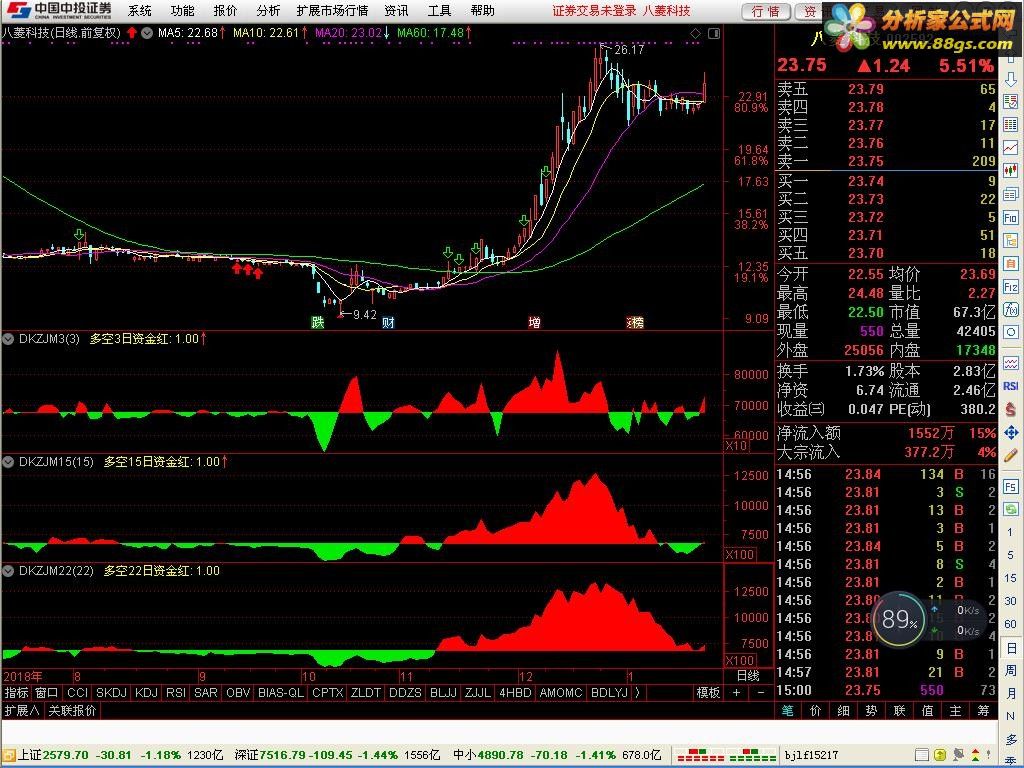The width and height of the screenshot is (1024, 768).
Task: Switch to 30-minute period
Action: pos(1010,601)
